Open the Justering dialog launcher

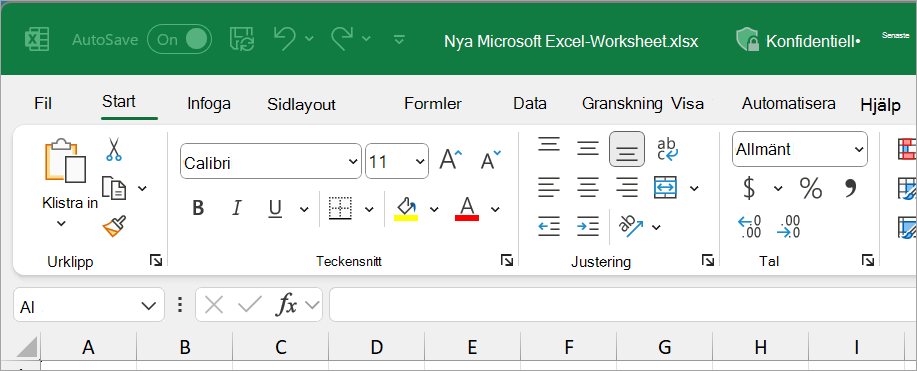708,261
